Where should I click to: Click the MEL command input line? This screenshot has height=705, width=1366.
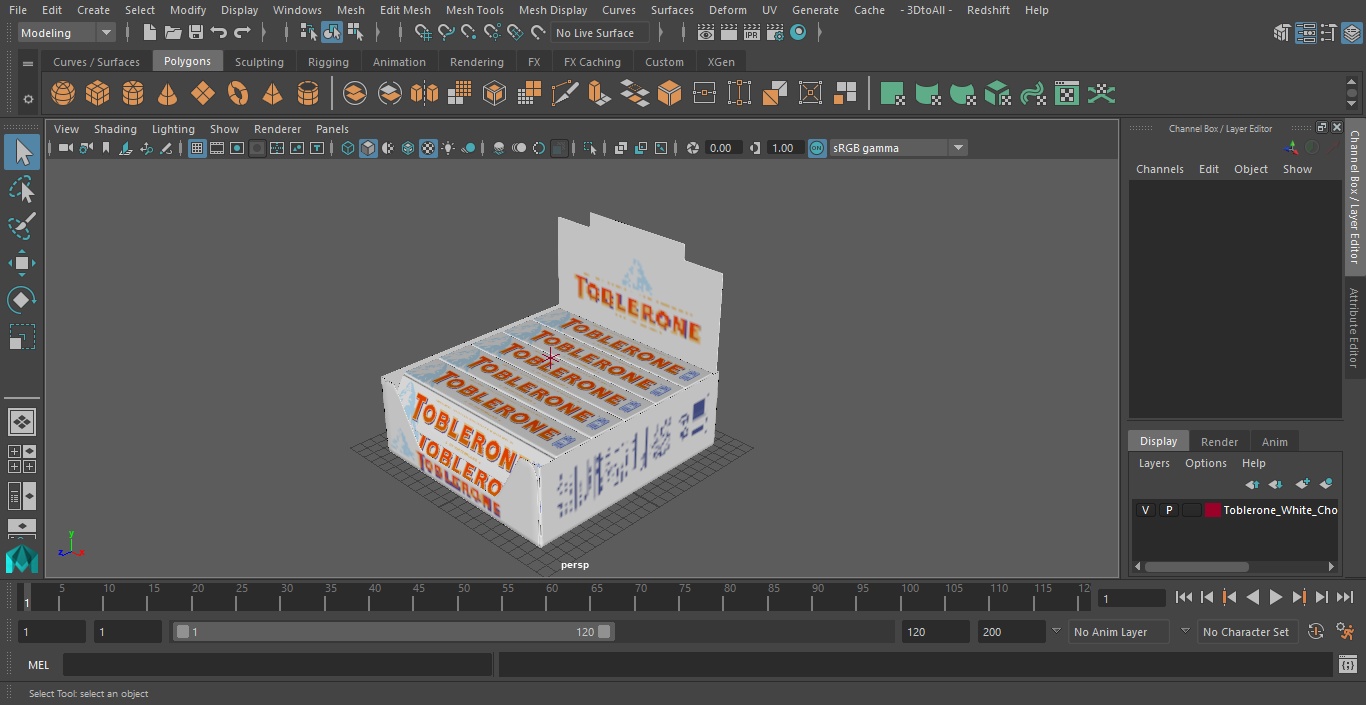click(x=278, y=665)
